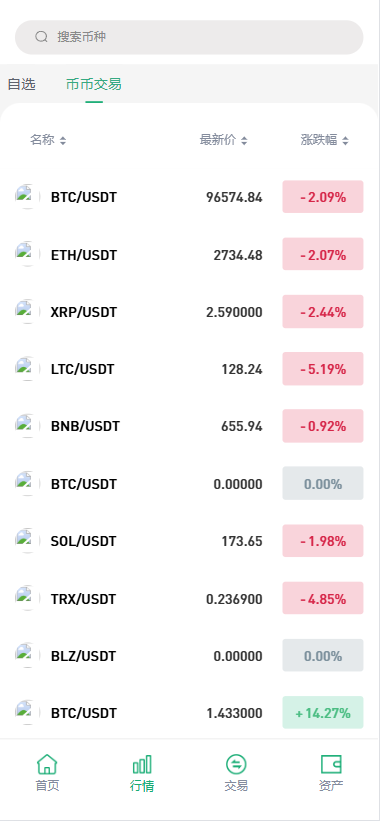Open BTC/USDT row priced 96574.84
The width and height of the screenshot is (380, 821).
pyautogui.click(x=189, y=197)
